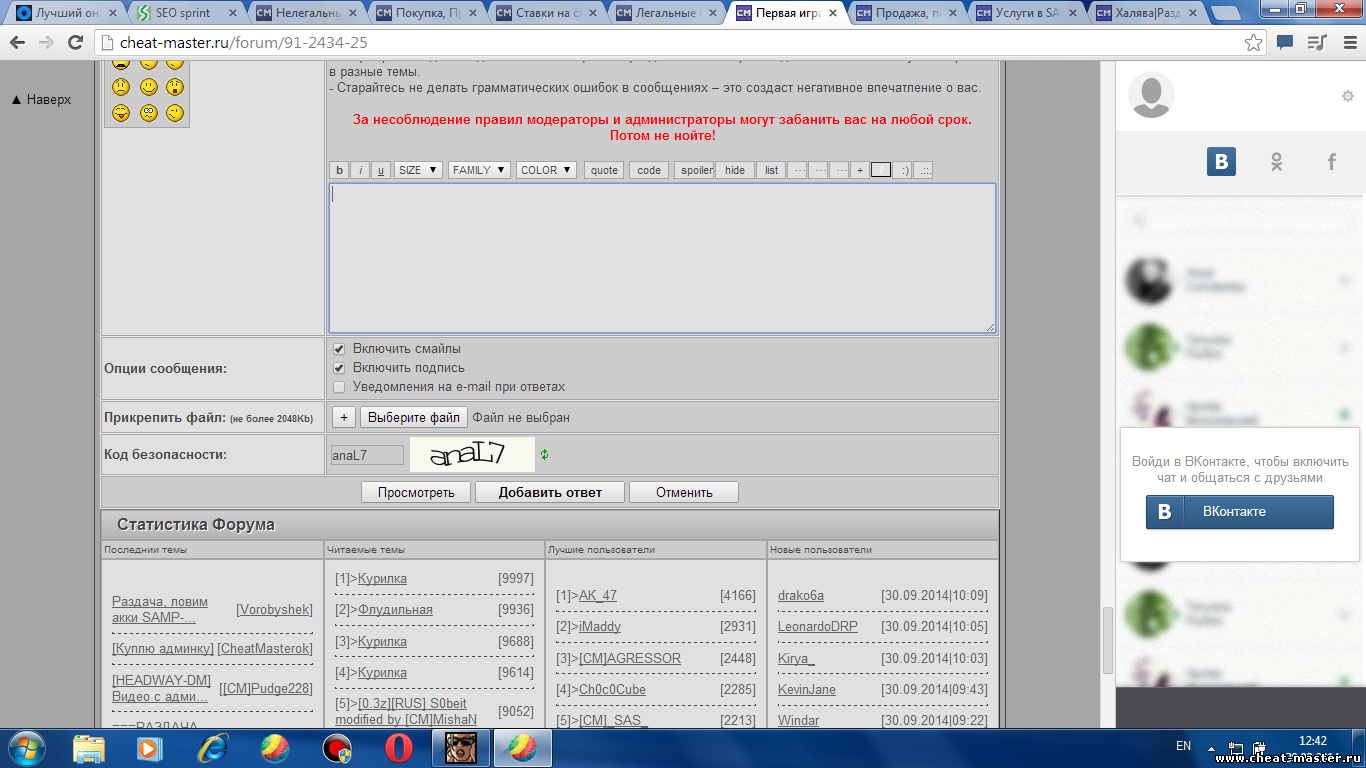Viewport: 1366px width, 768px height.
Task: Click the Facebook icon in sidebar
Action: pos(1331,162)
